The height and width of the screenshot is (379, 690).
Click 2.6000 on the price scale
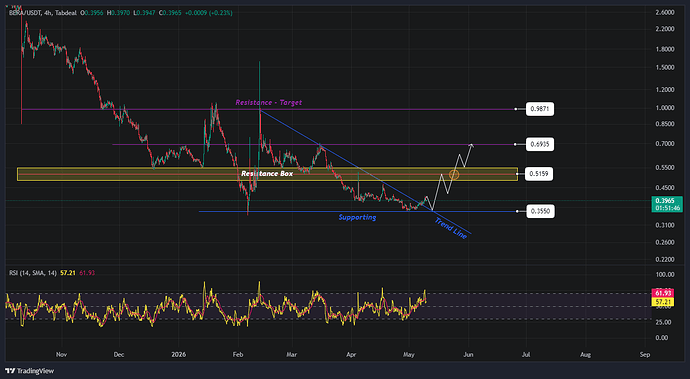(x=665, y=13)
